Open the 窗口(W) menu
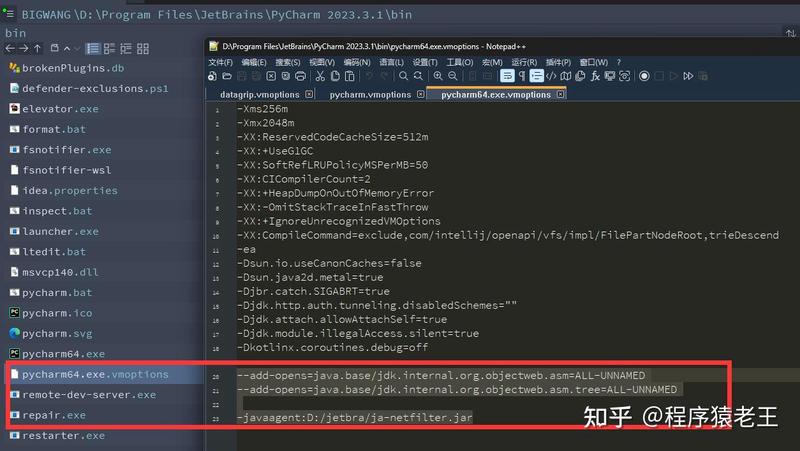Screen dimensions: 800x451 coord(593,62)
